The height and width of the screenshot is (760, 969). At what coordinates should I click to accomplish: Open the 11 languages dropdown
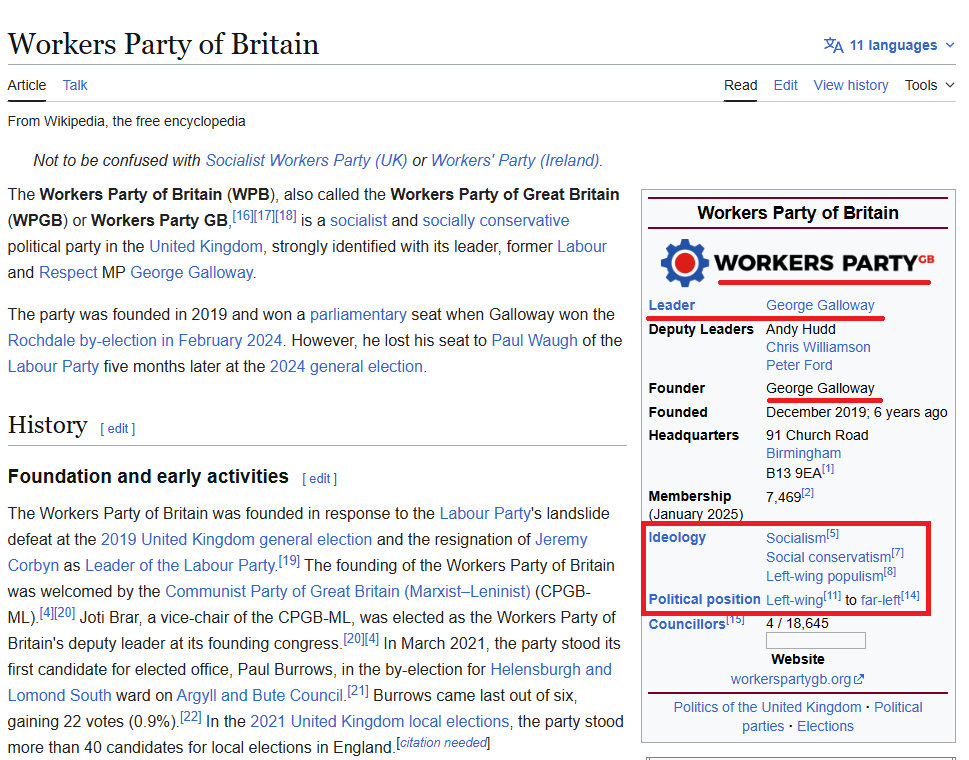892,45
